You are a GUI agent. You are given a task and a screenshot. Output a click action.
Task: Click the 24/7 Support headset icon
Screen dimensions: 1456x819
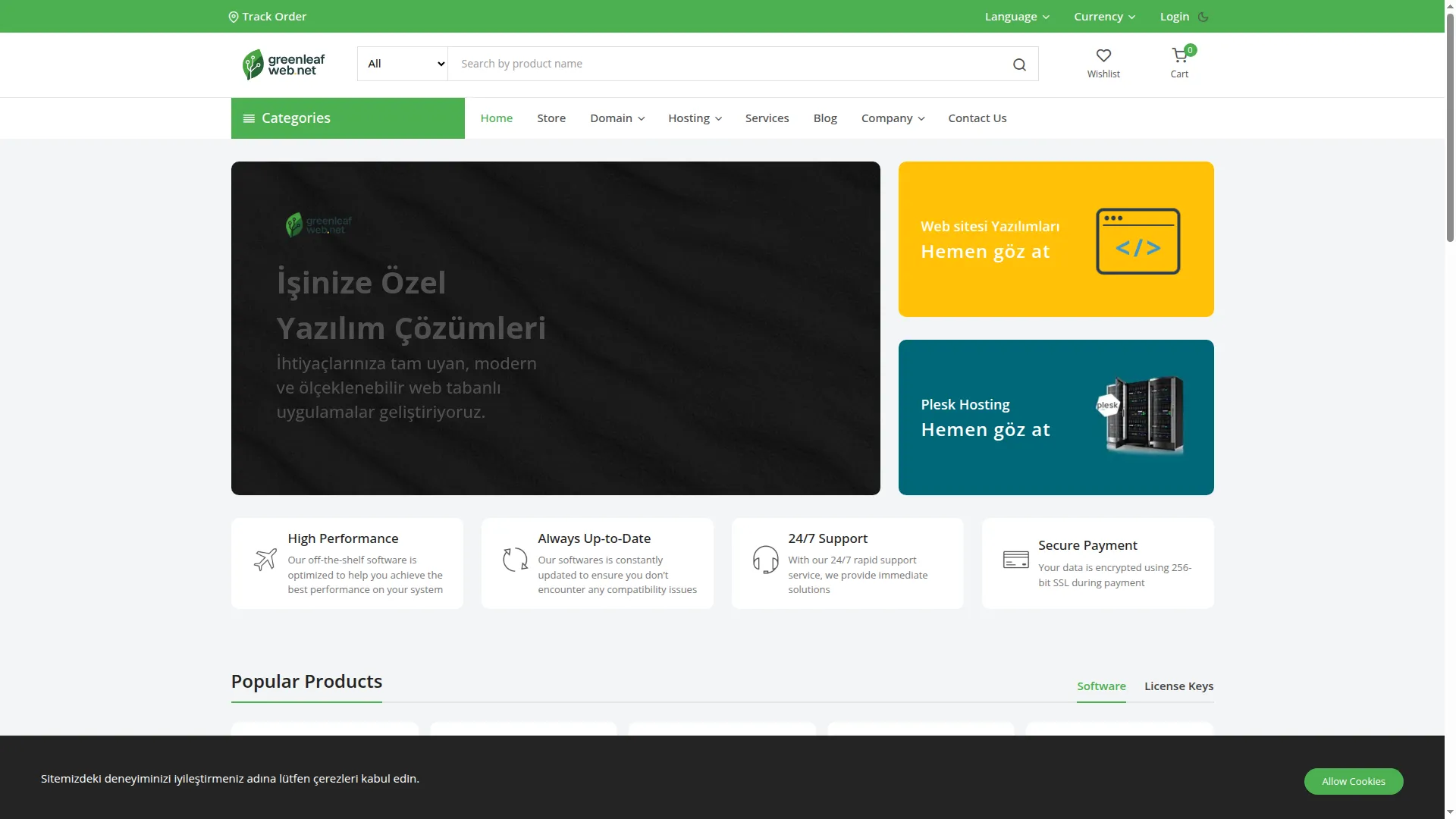click(765, 560)
